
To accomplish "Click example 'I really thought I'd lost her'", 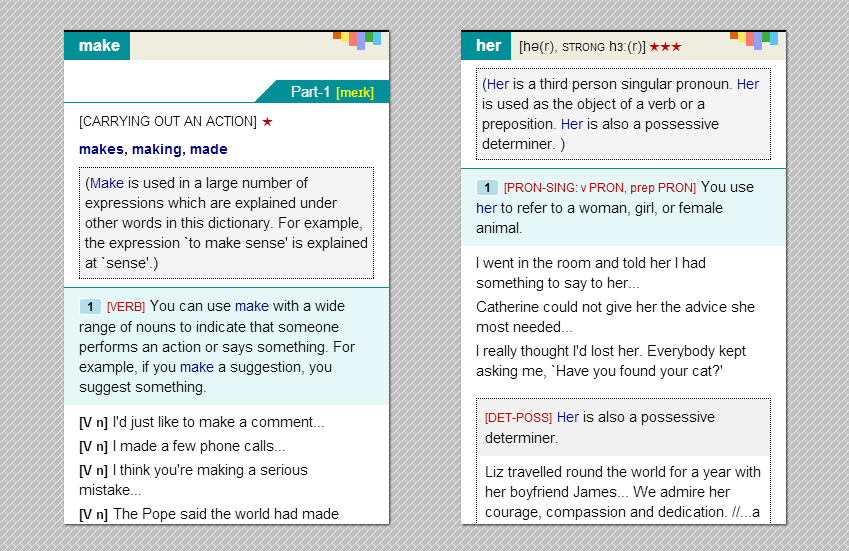I will 611,361.
